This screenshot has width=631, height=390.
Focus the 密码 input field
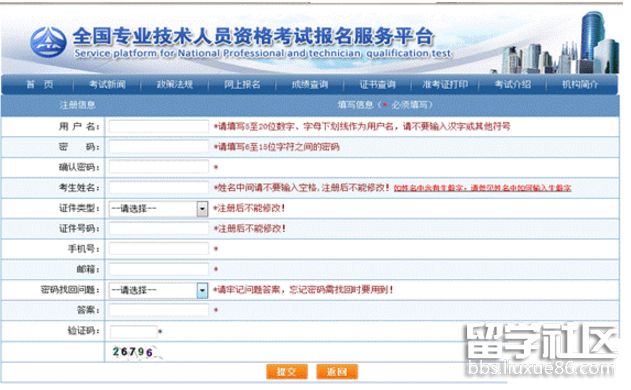point(159,147)
